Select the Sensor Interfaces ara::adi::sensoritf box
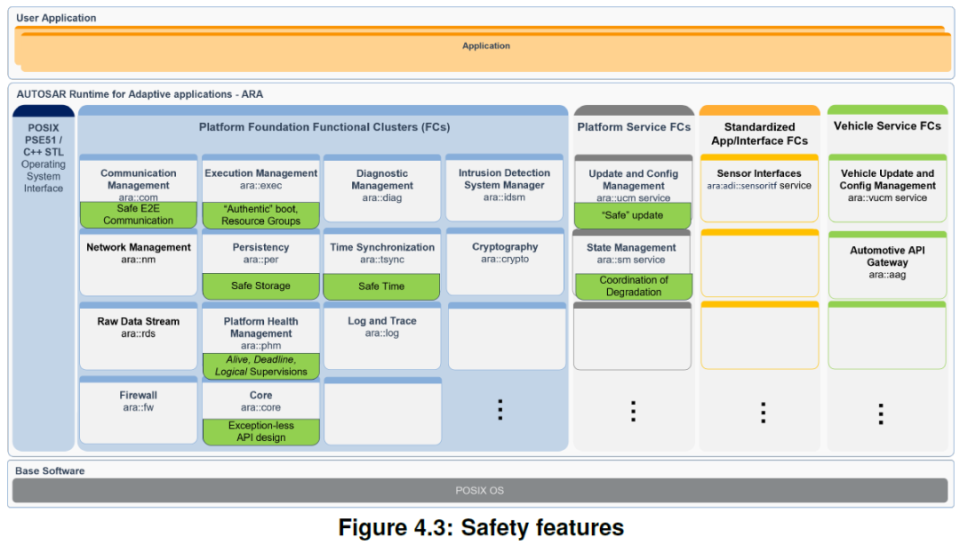 [x=759, y=189]
